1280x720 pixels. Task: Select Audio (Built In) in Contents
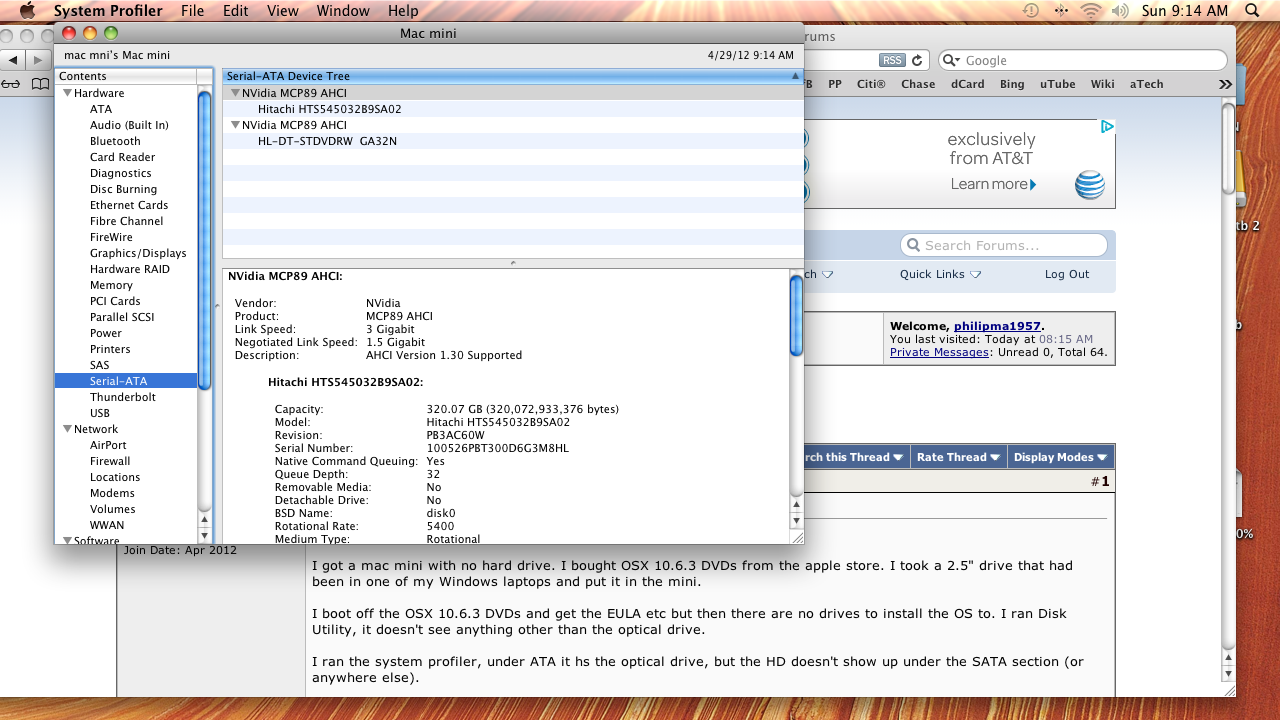[x=129, y=125]
